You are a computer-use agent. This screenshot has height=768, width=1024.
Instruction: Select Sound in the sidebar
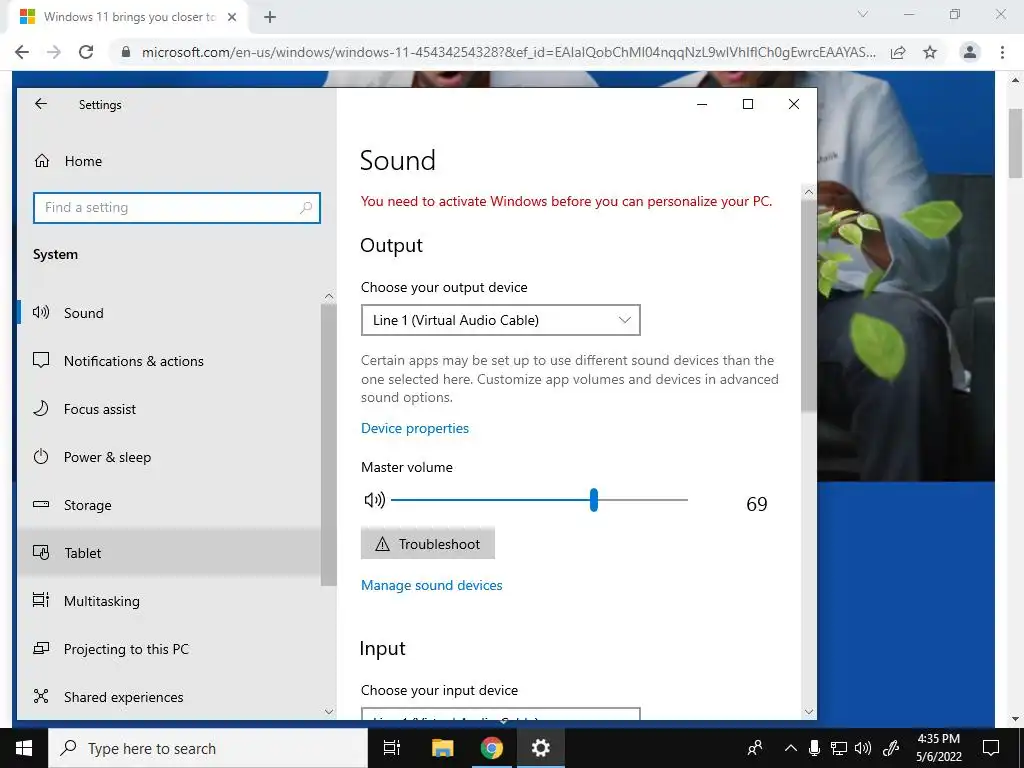(x=170, y=313)
